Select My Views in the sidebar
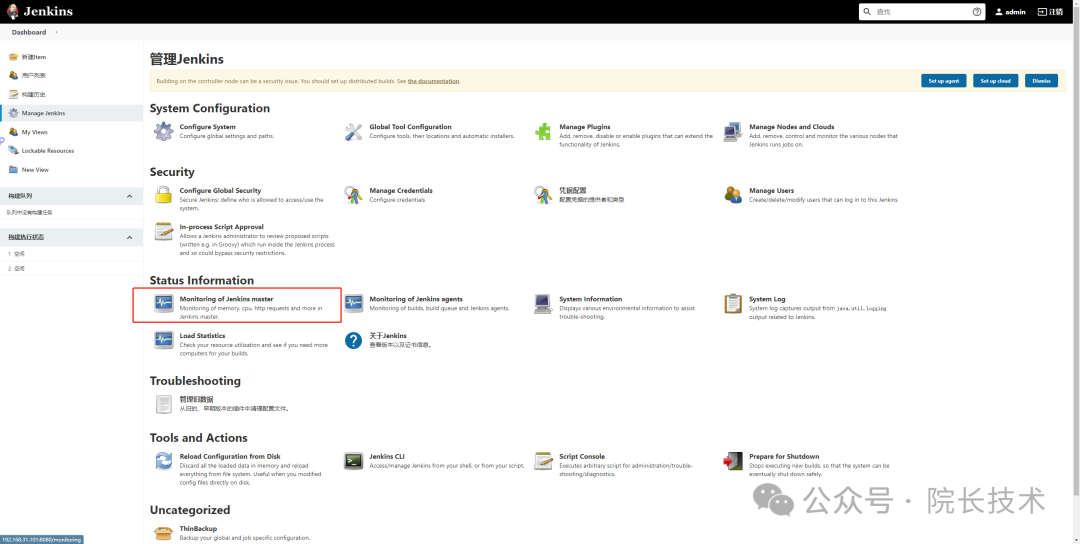 pyautogui.click(x=35, y=132)
